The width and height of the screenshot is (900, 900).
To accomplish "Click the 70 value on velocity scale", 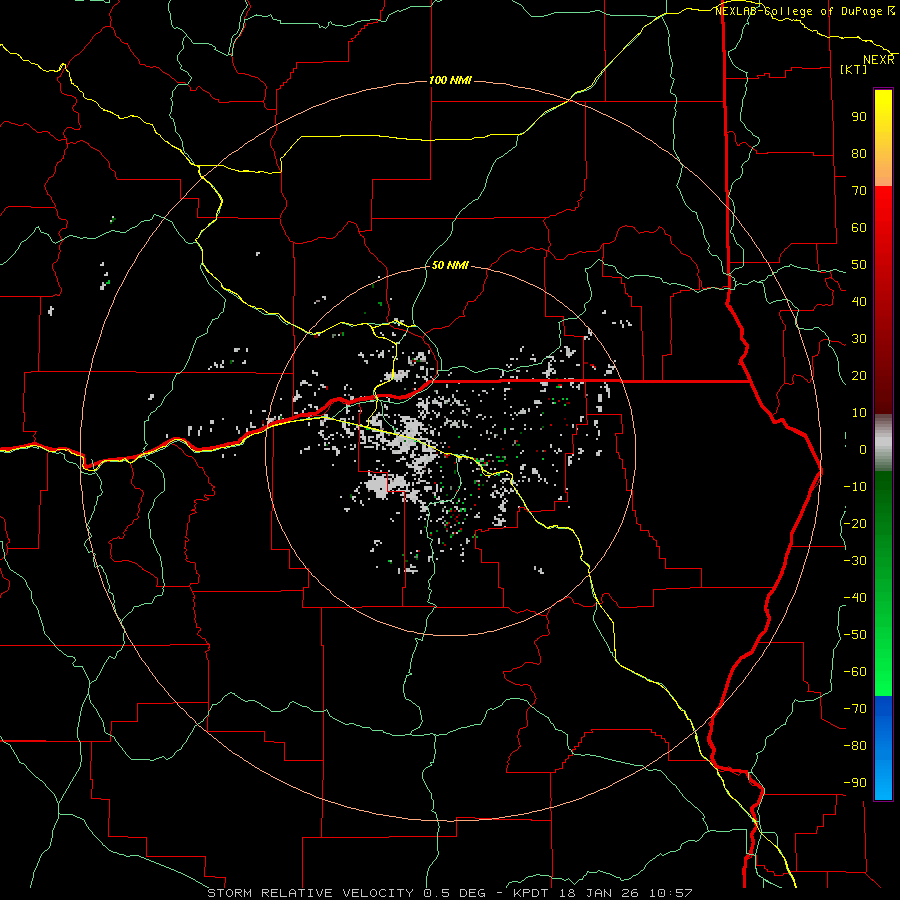I will point(859,191).
